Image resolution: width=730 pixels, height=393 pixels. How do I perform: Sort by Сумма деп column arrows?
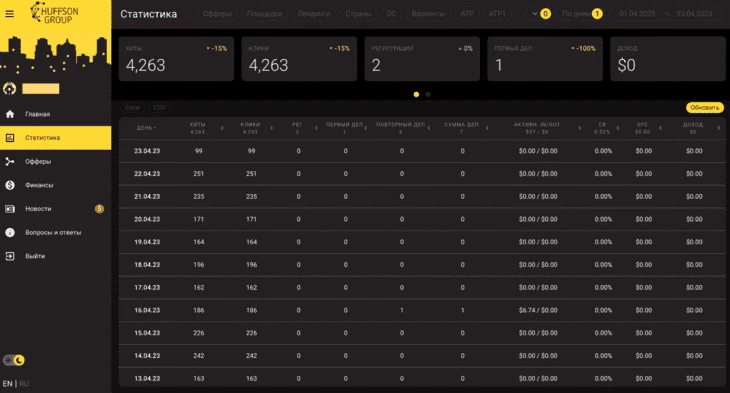point(487,128)
